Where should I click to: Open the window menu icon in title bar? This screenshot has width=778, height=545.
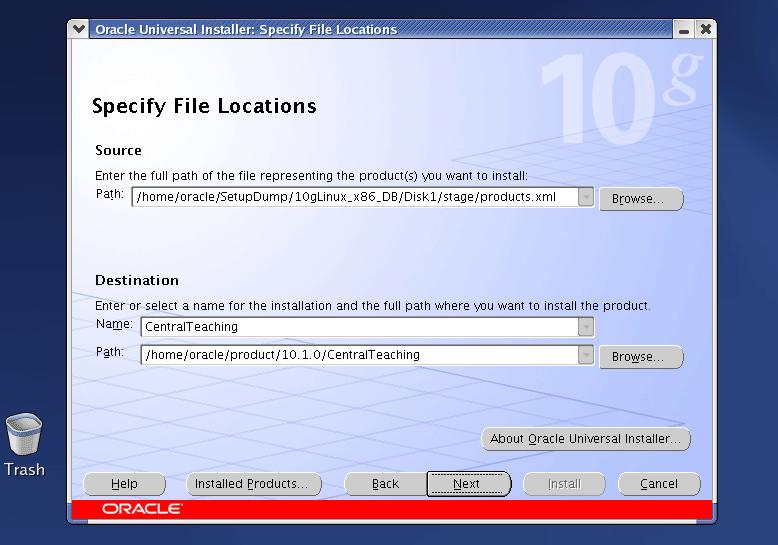[x=80, y=29]
